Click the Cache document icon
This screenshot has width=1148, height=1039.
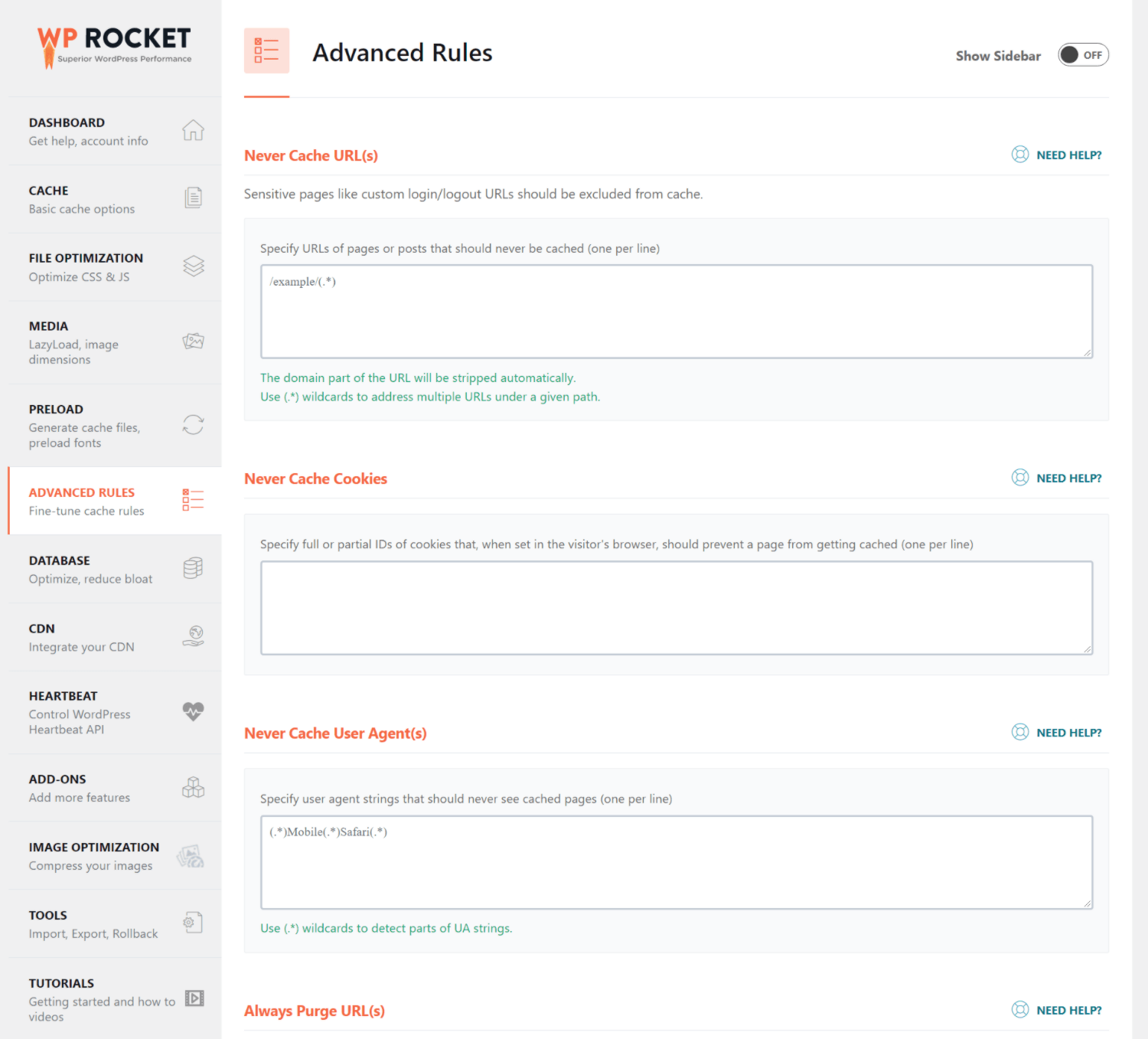click(x=194, y=198)
